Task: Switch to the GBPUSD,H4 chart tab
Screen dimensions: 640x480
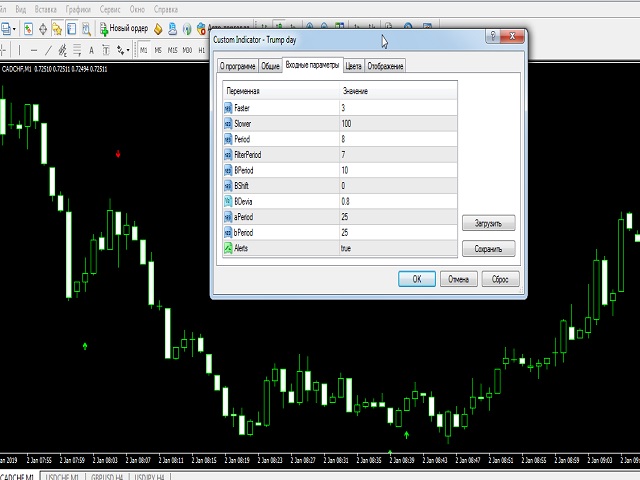Action: click(x=107, y=476)
